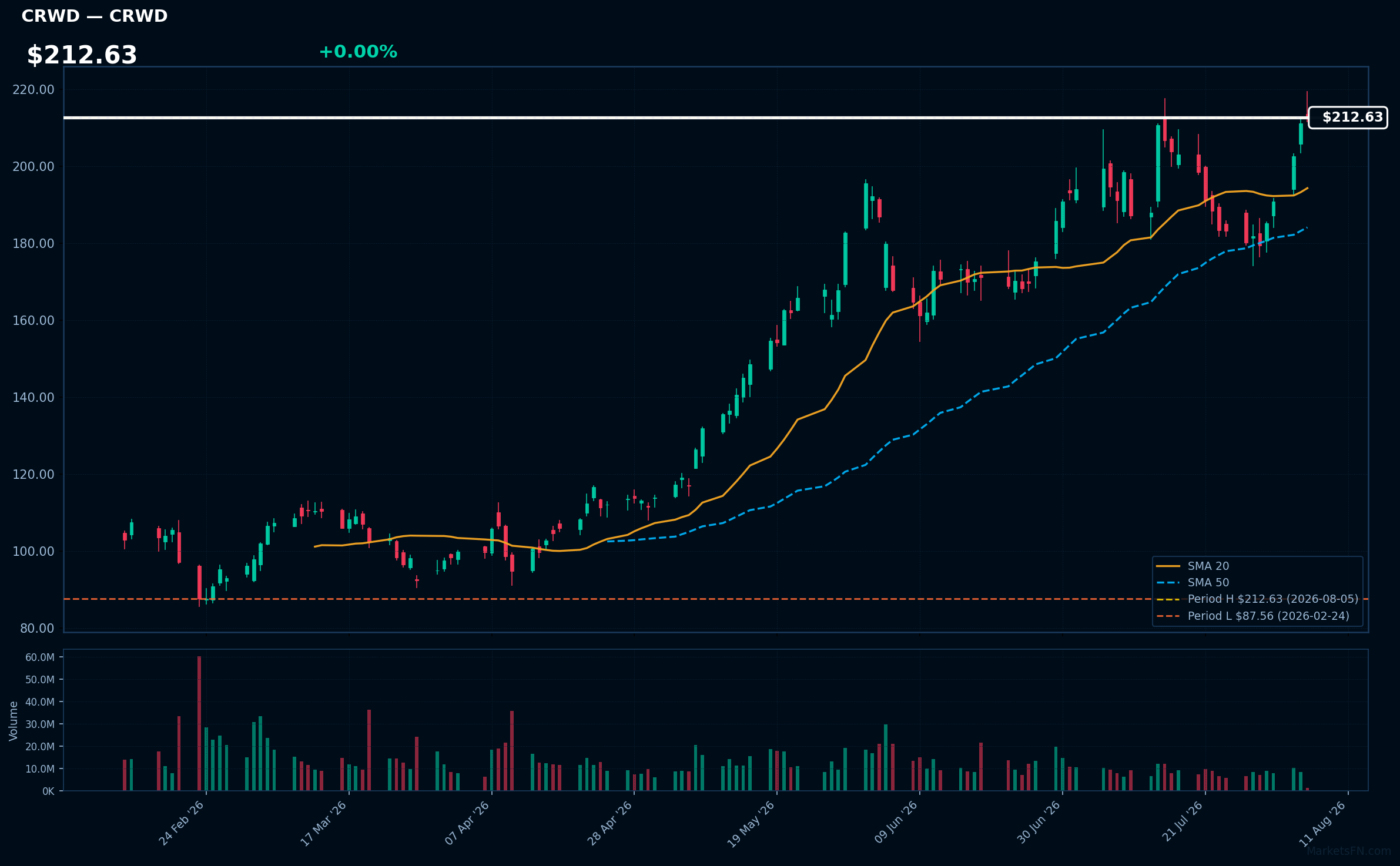Click the 40.0M volume axis label
Viewport: 1400px width, 866px height.
pos(40,702)
